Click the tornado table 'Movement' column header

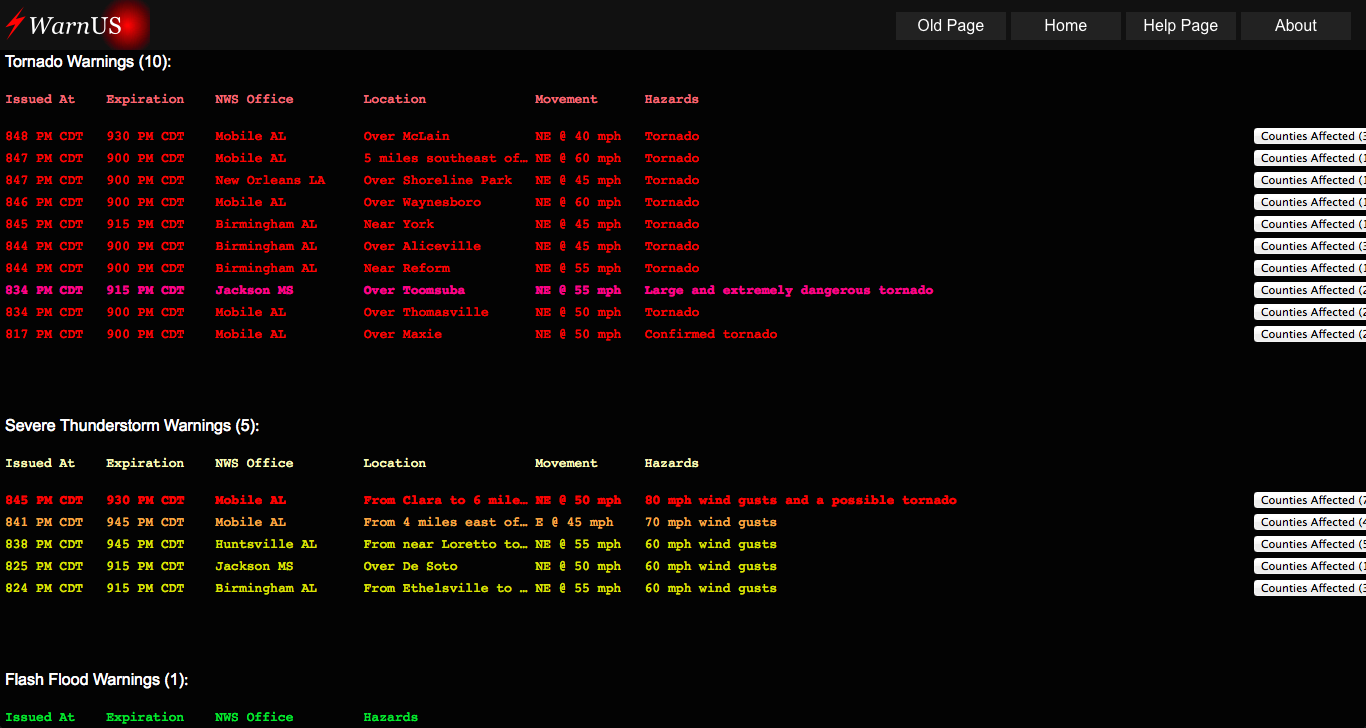(x=566, y=99)
